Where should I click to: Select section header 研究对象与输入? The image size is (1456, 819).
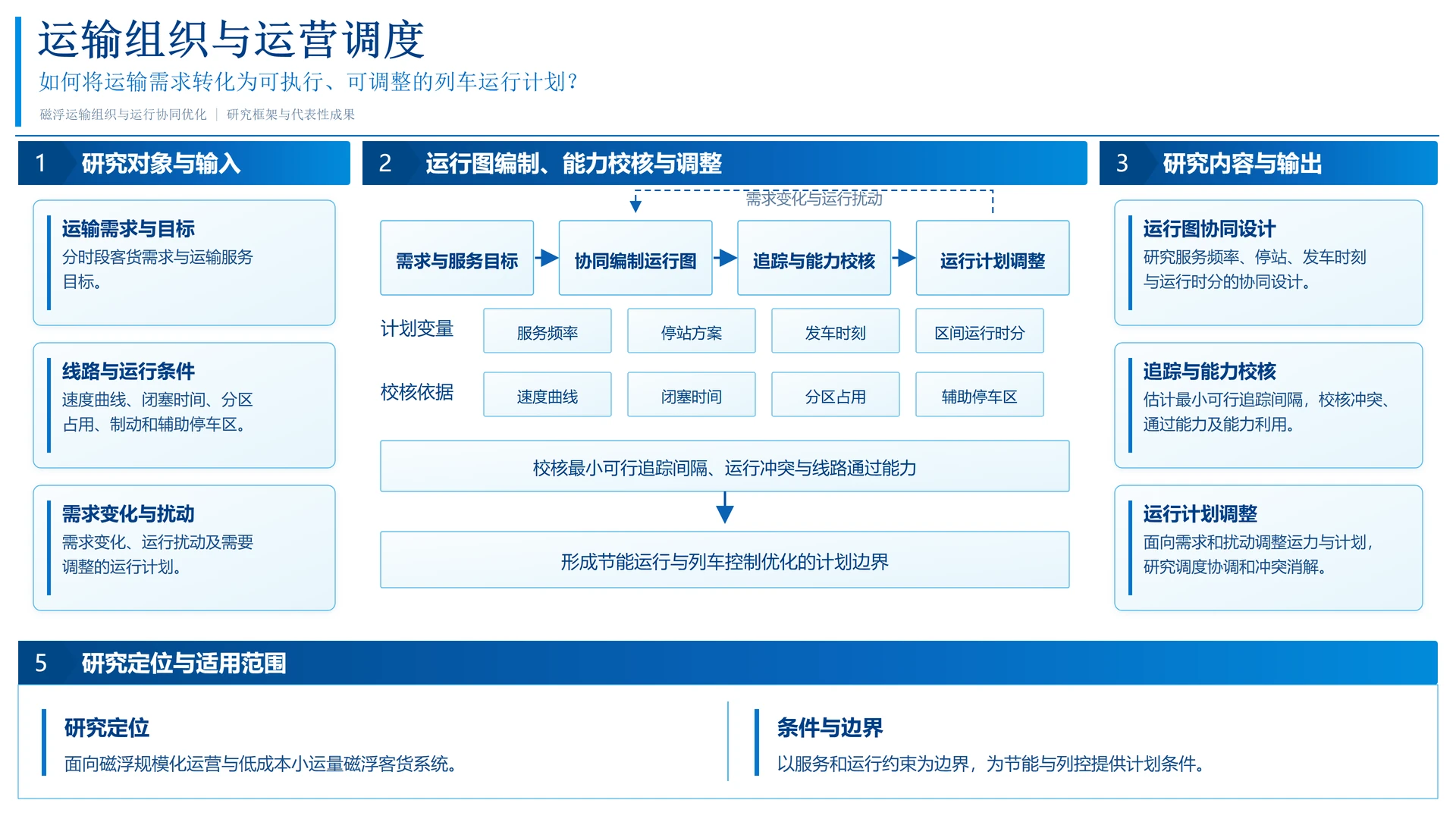click(x=184, y=163)
